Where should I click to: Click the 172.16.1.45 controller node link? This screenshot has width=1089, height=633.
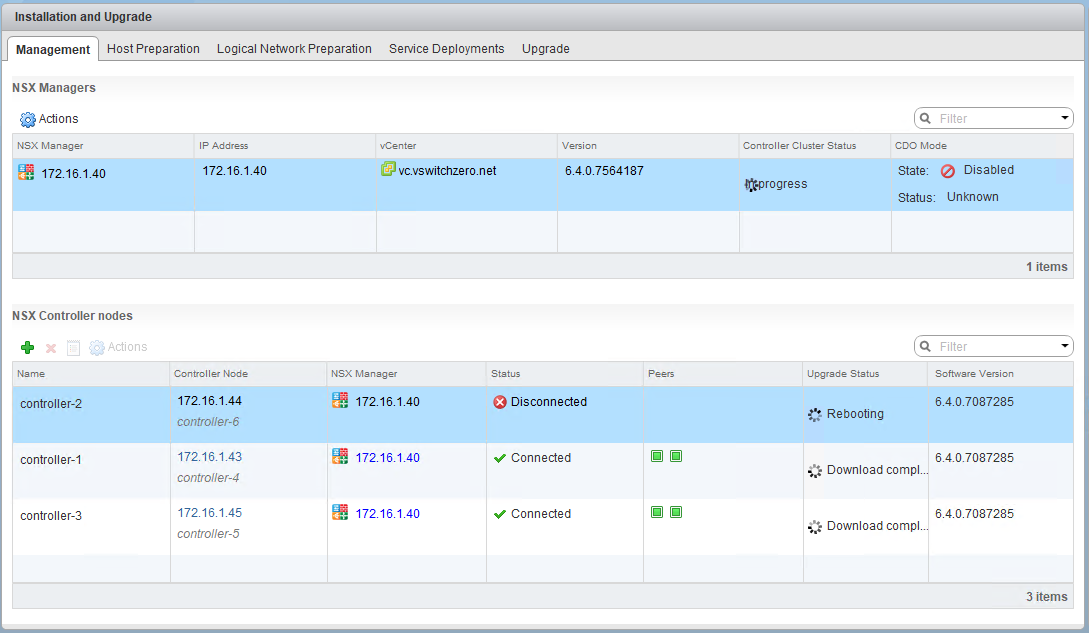coord(209,513)
